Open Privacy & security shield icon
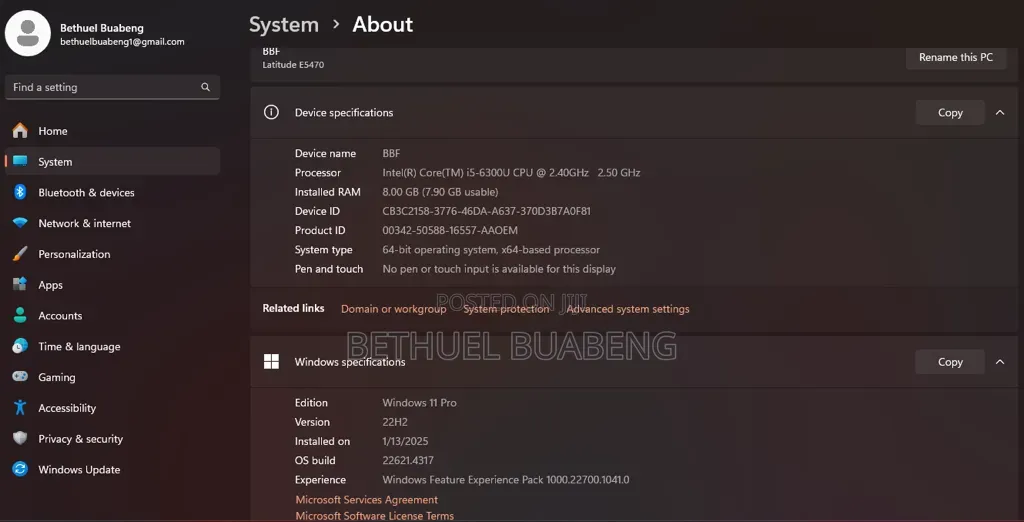1024x522 pixels. point(20,438)
